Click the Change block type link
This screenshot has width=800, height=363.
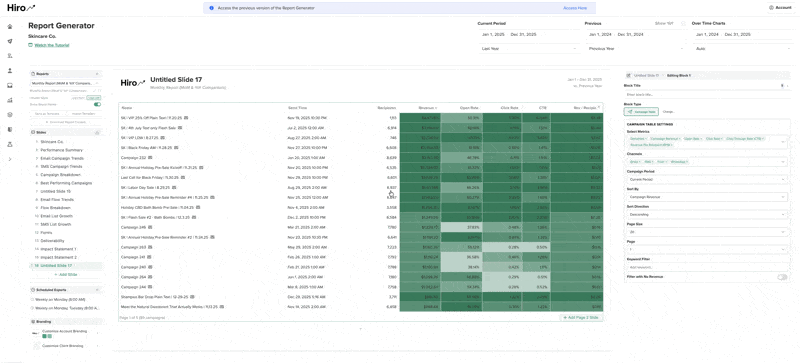click(669, 111)
